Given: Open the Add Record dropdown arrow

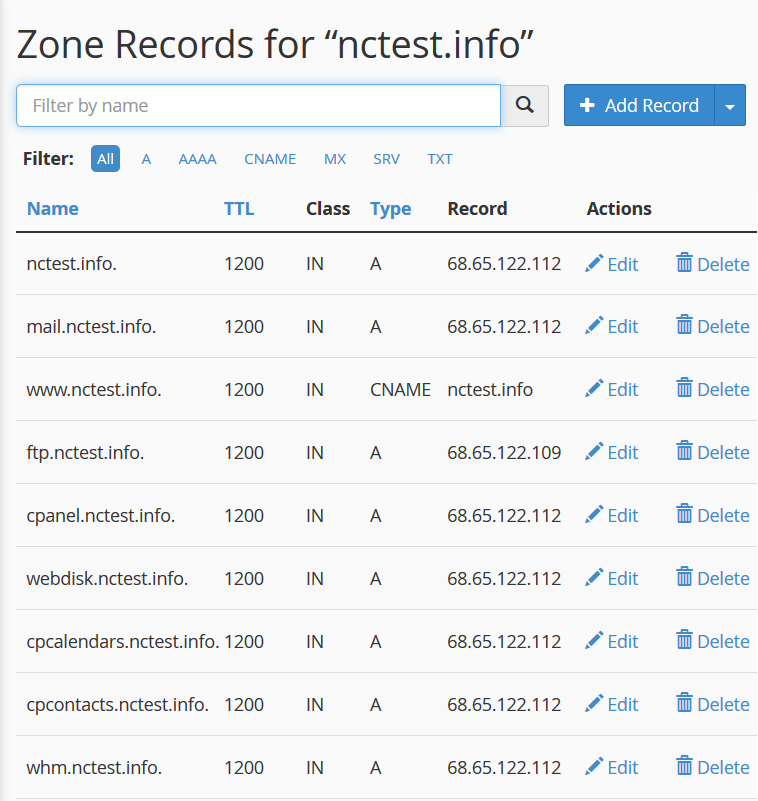Looking at the screenshot, I should 730,105.
